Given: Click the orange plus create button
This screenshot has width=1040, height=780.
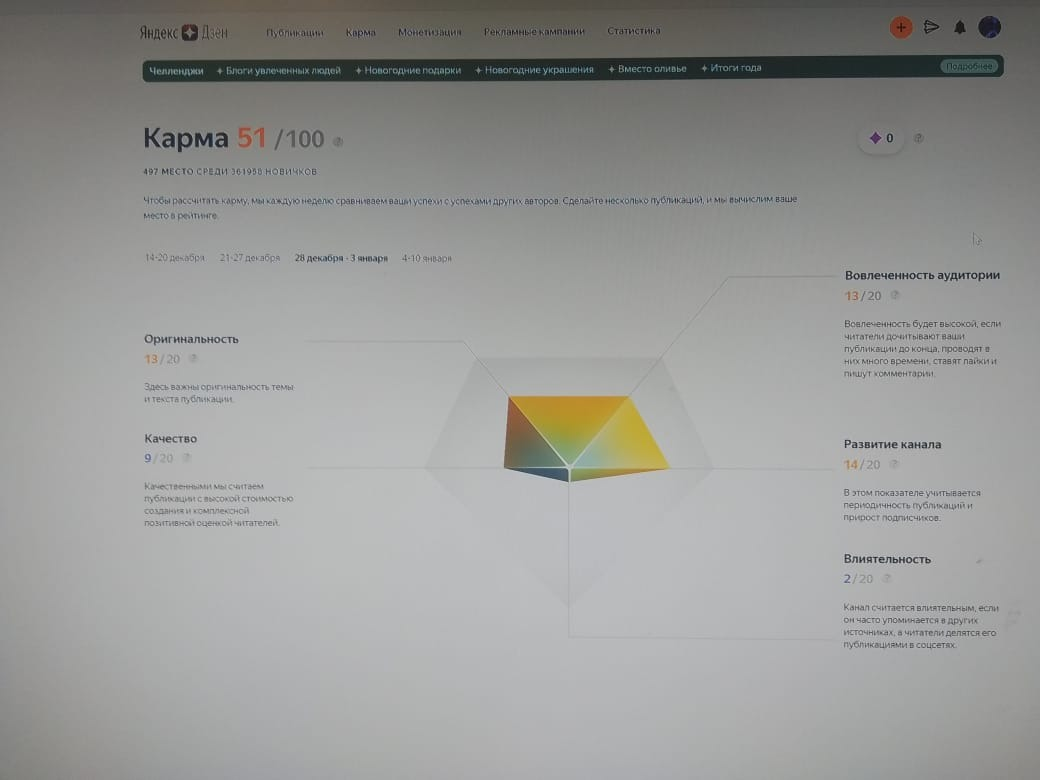Looking at the screenshot, I should [900, 27].
